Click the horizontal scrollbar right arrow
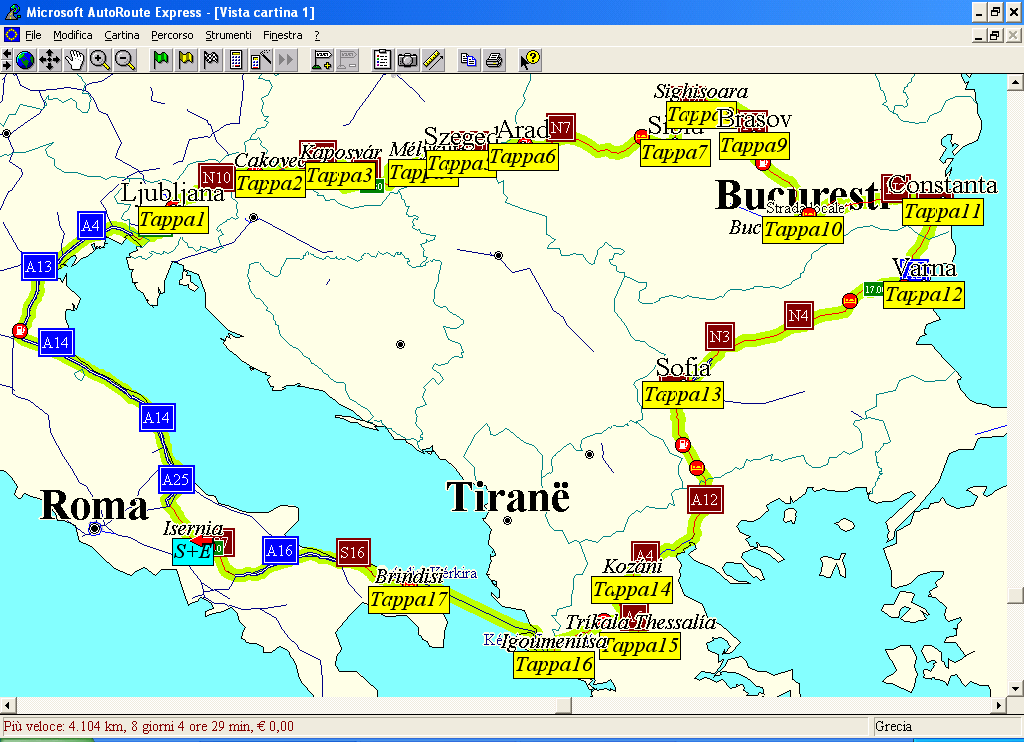Screen dimensions: 1024x742 pyautogui.click(x=999, y=705)
